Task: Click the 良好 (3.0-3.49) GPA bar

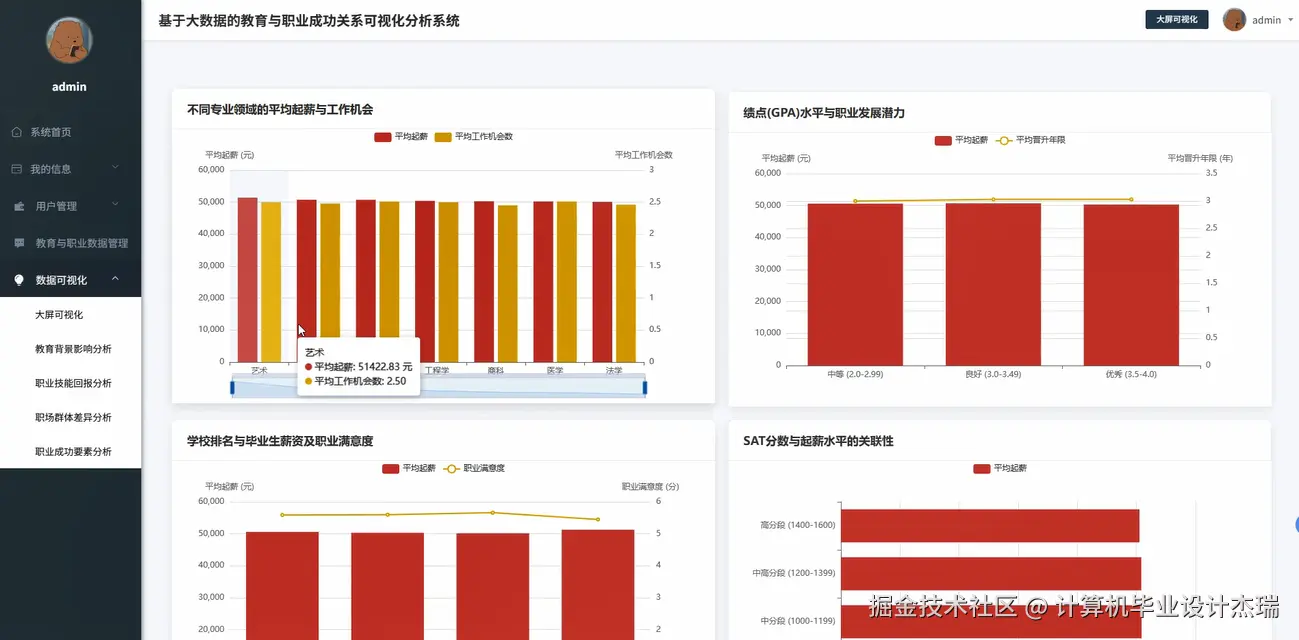Action: pos(993,285)
